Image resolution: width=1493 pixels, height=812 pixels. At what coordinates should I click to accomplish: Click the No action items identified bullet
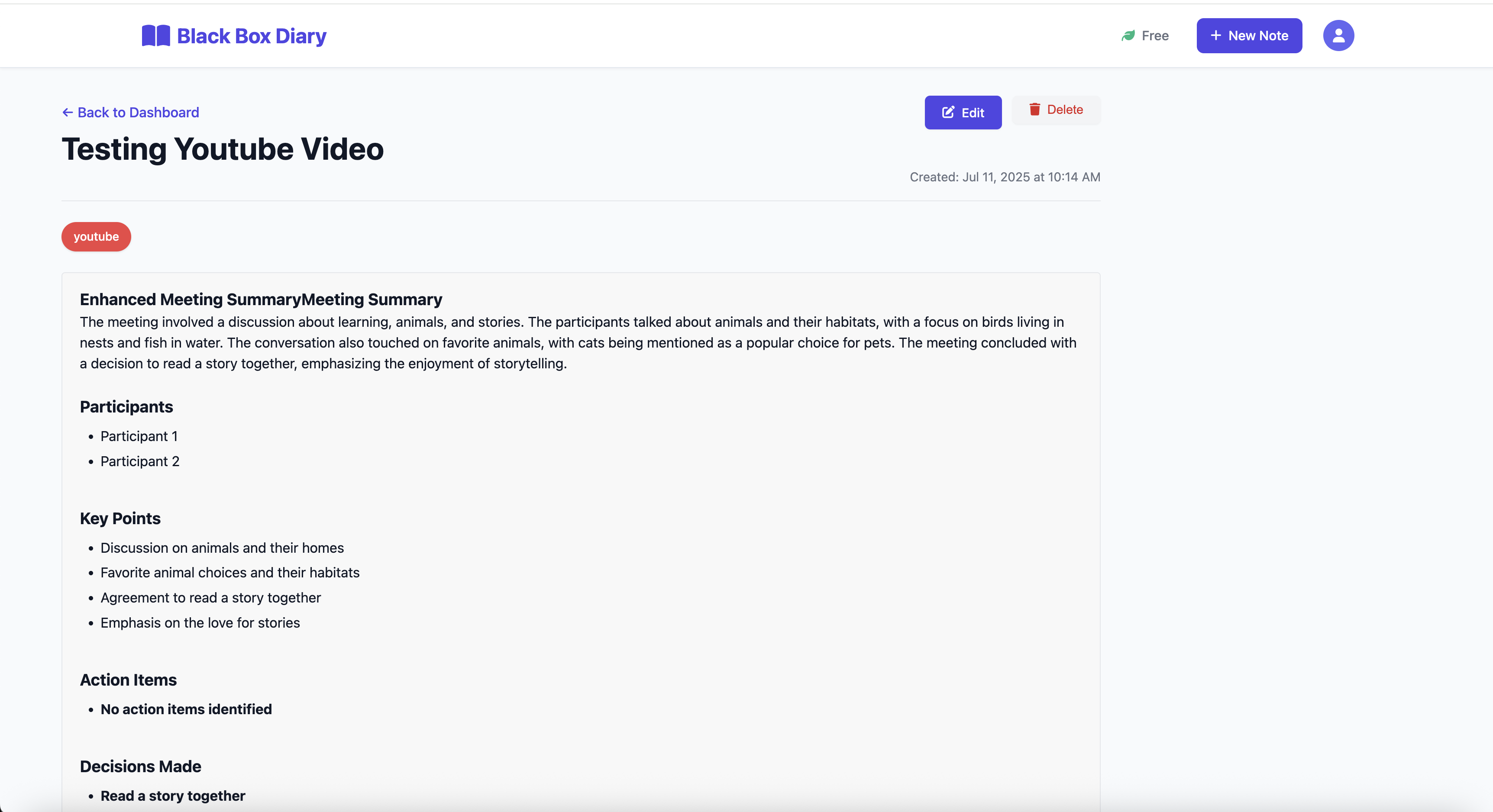(186, 709)
